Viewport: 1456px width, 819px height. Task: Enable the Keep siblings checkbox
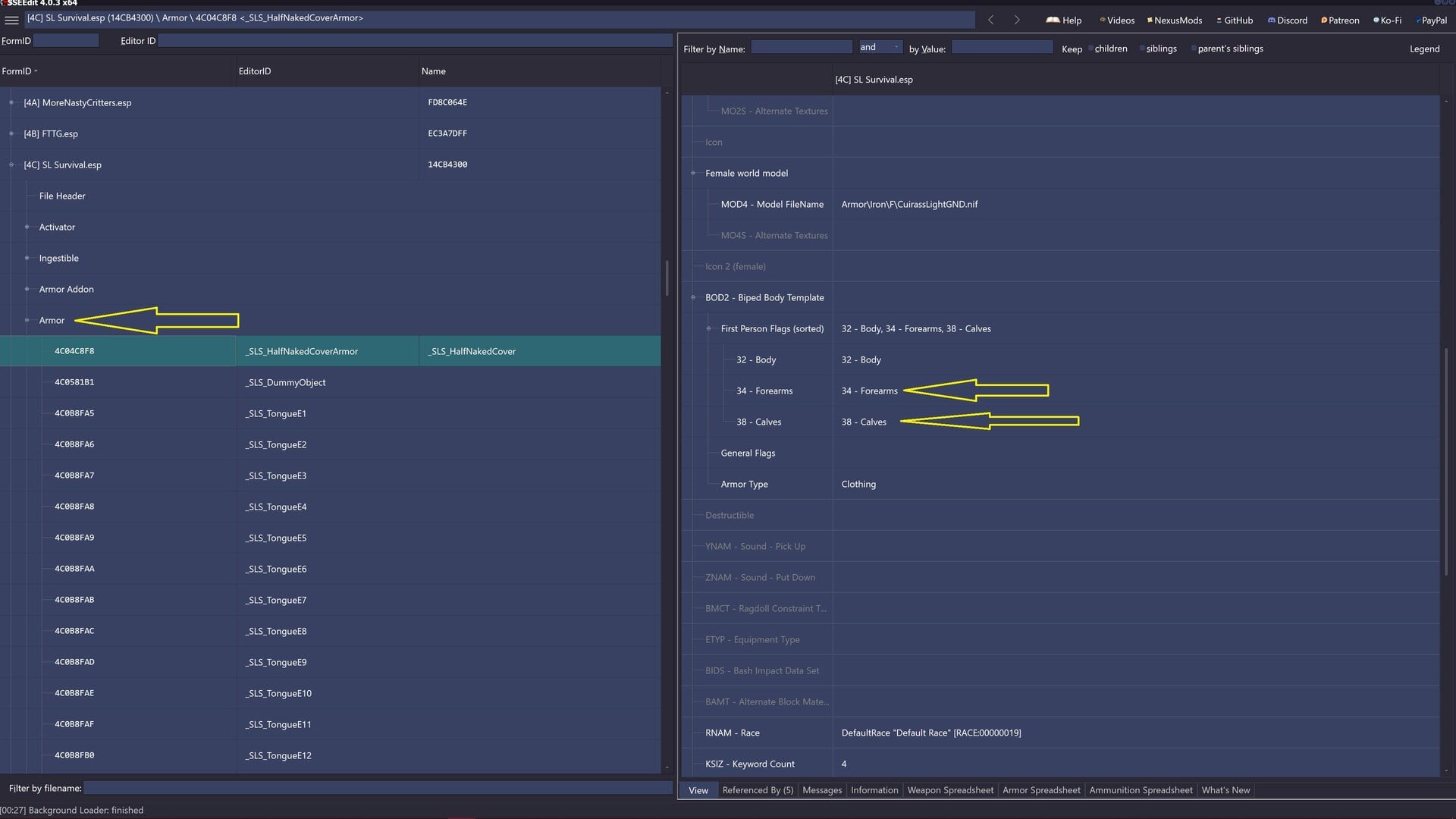coord(1142,49)
